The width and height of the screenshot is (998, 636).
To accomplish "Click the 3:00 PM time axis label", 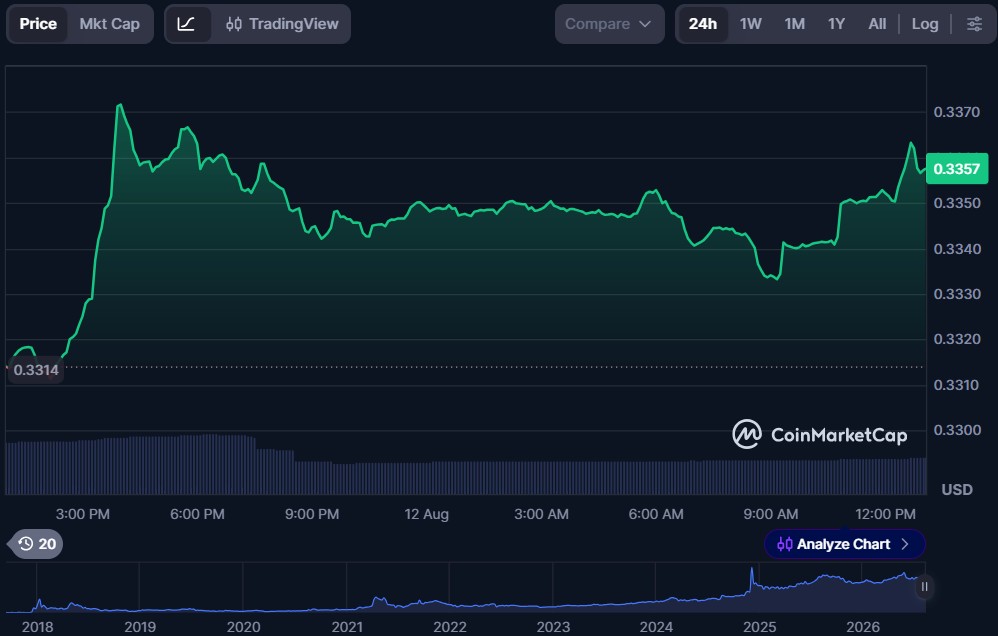I will [x=83, y=514].
